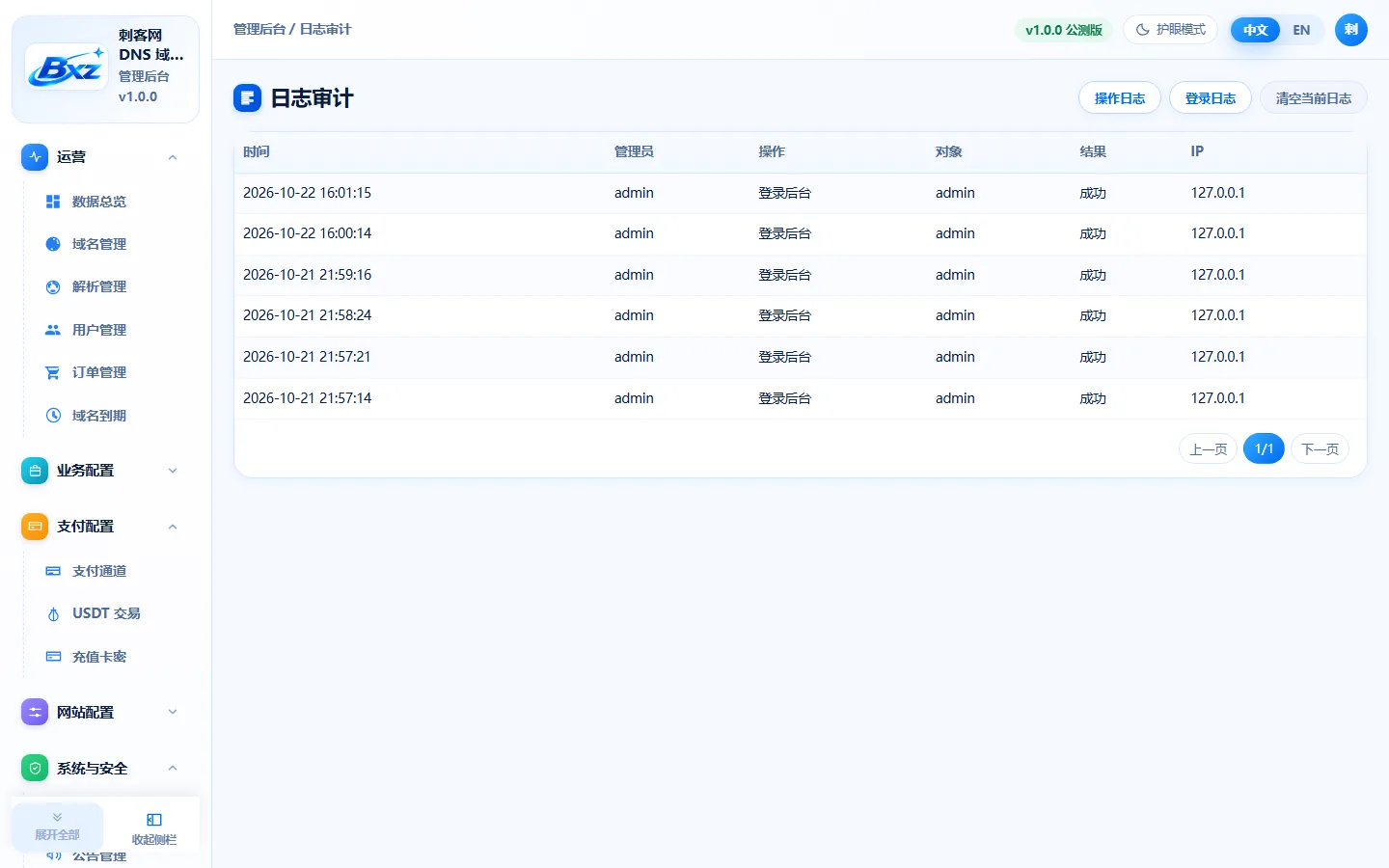The height and width of the screenshot is (868, 1389).
Task: Click the 清空当前日志 button
Action: (1314, 98)
